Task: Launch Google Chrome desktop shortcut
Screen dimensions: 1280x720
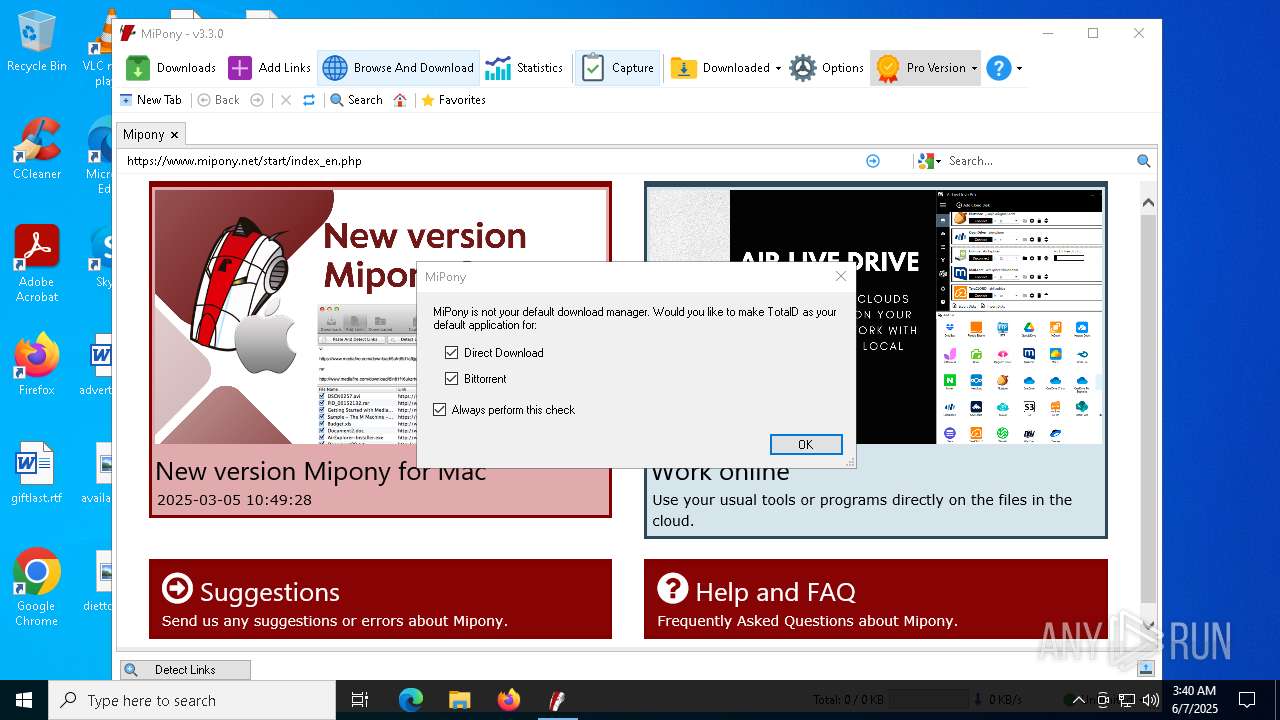Action: (x=37, y=588)
